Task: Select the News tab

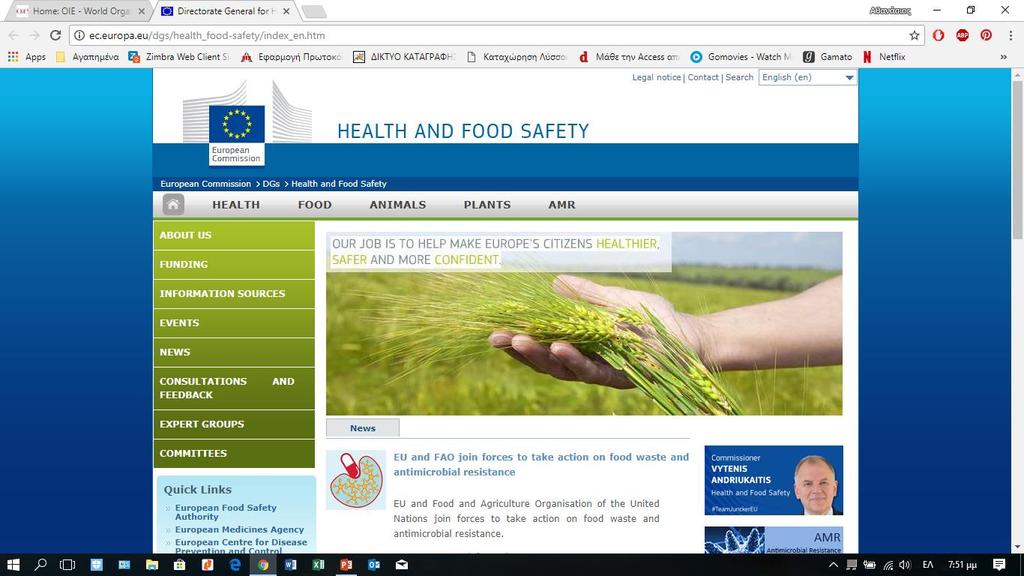Action: pyautogui.click(x=362, y=428)
